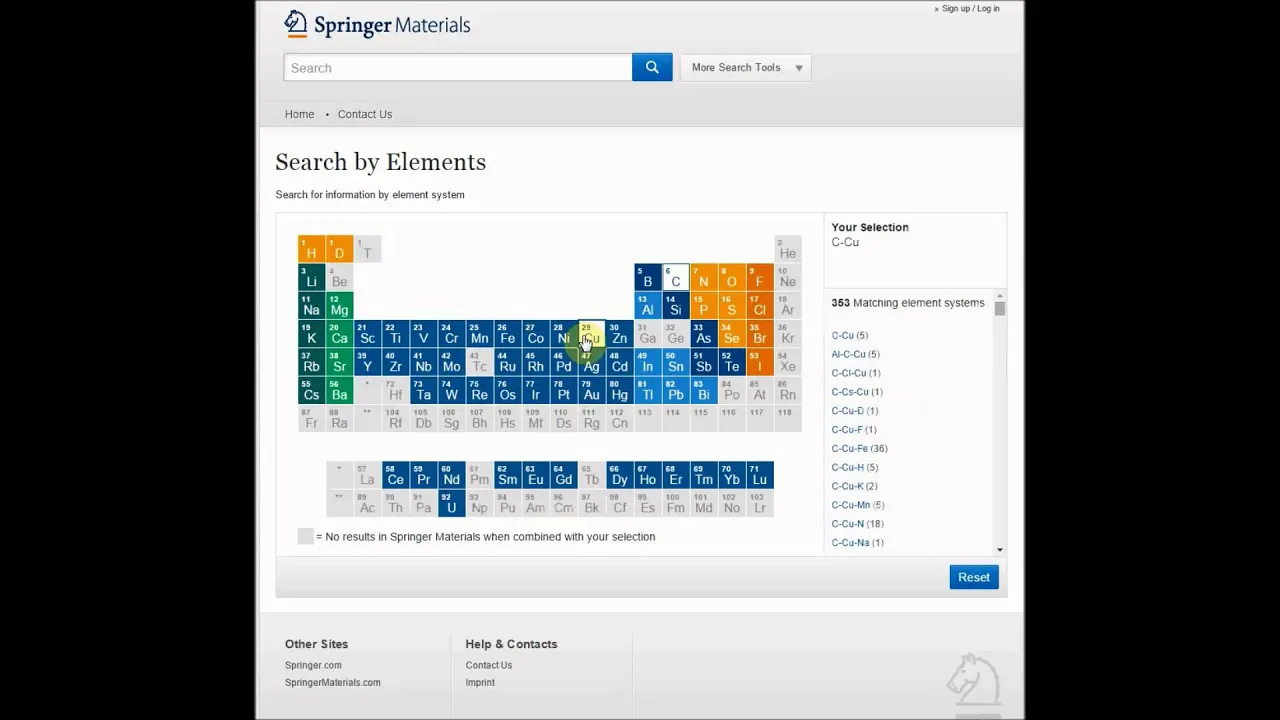Select the Lithium Li element tile

(311, 277)
